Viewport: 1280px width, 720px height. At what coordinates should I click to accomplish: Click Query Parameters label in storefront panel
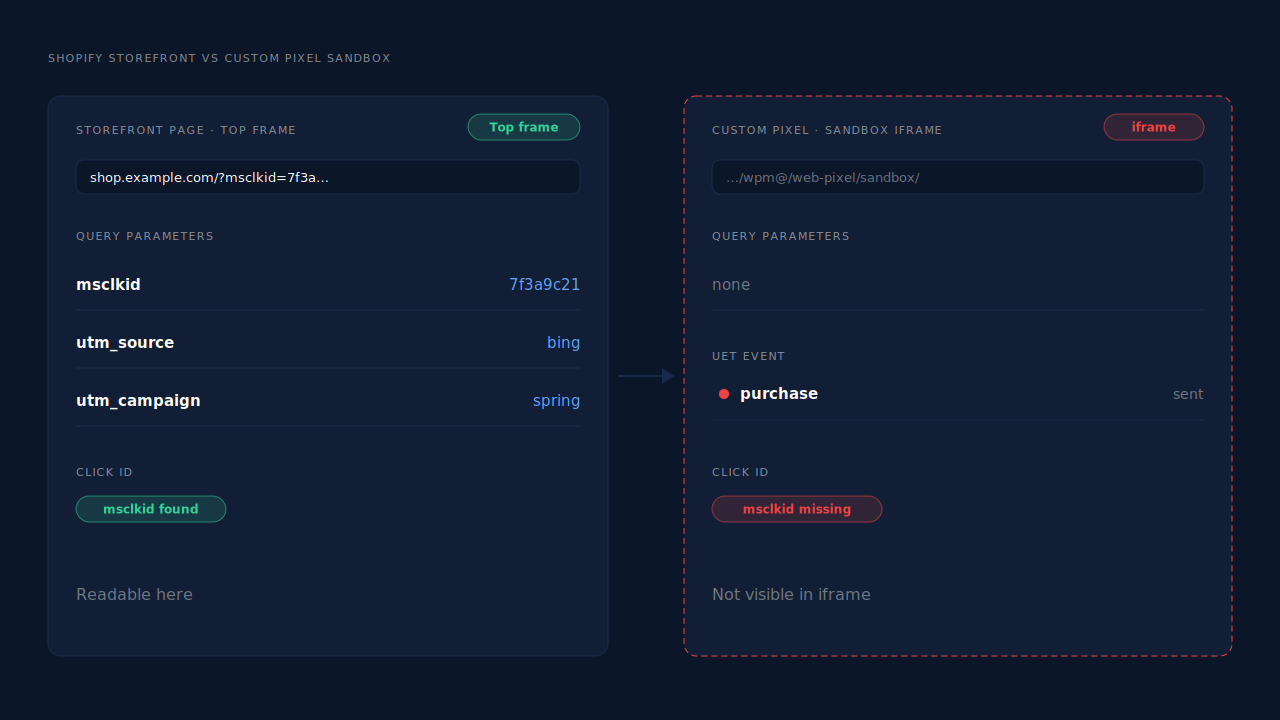(145, 236)
